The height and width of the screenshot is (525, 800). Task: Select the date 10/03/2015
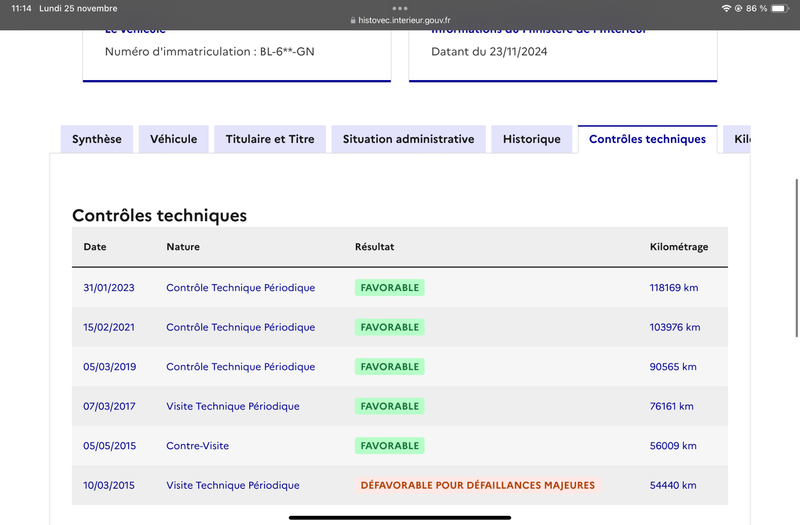pos(109,485)
